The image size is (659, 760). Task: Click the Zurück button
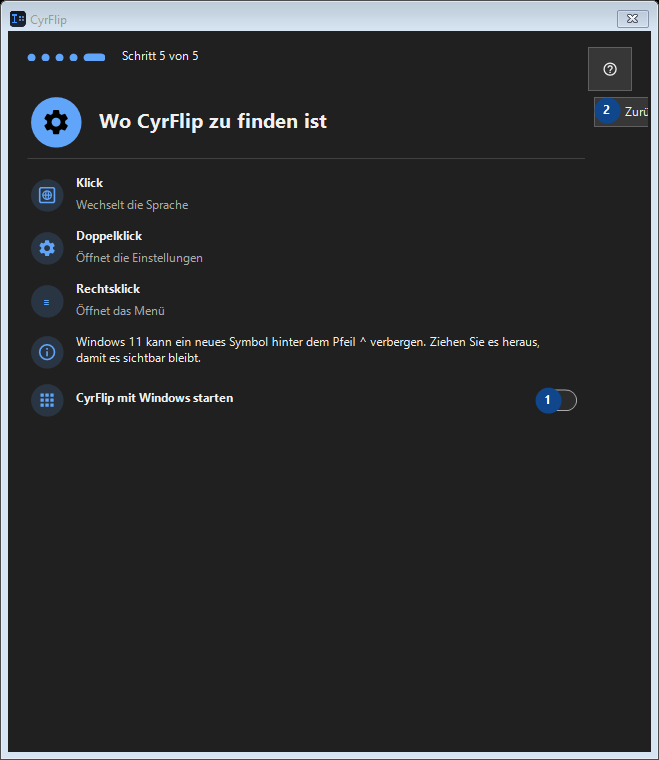pos(621,112)
